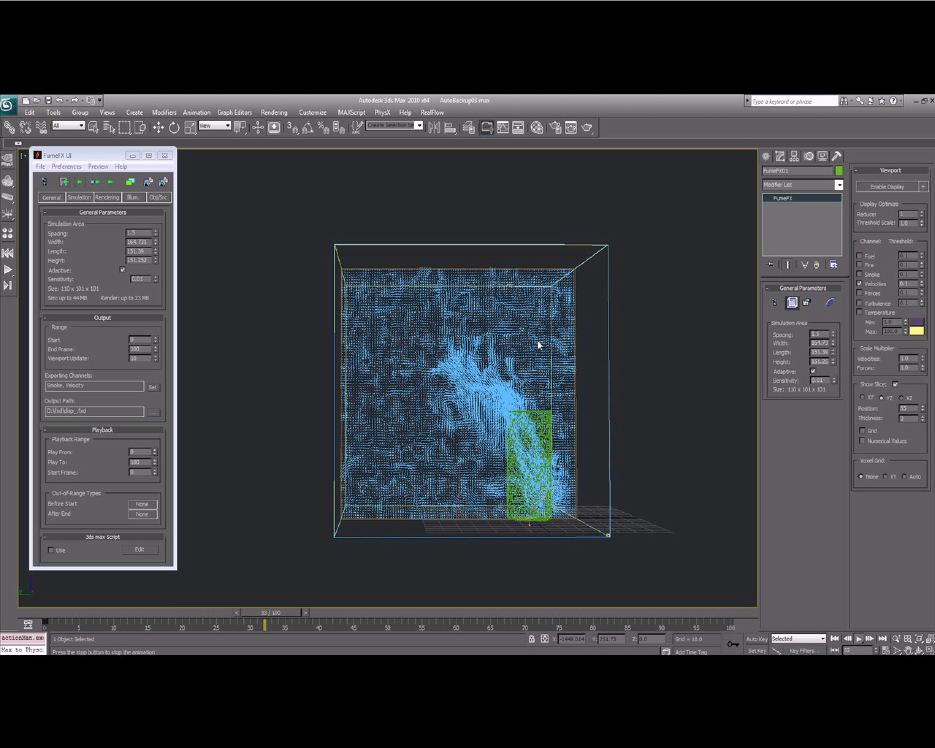Open the Utilities hammer icon panel

(836, 157)
